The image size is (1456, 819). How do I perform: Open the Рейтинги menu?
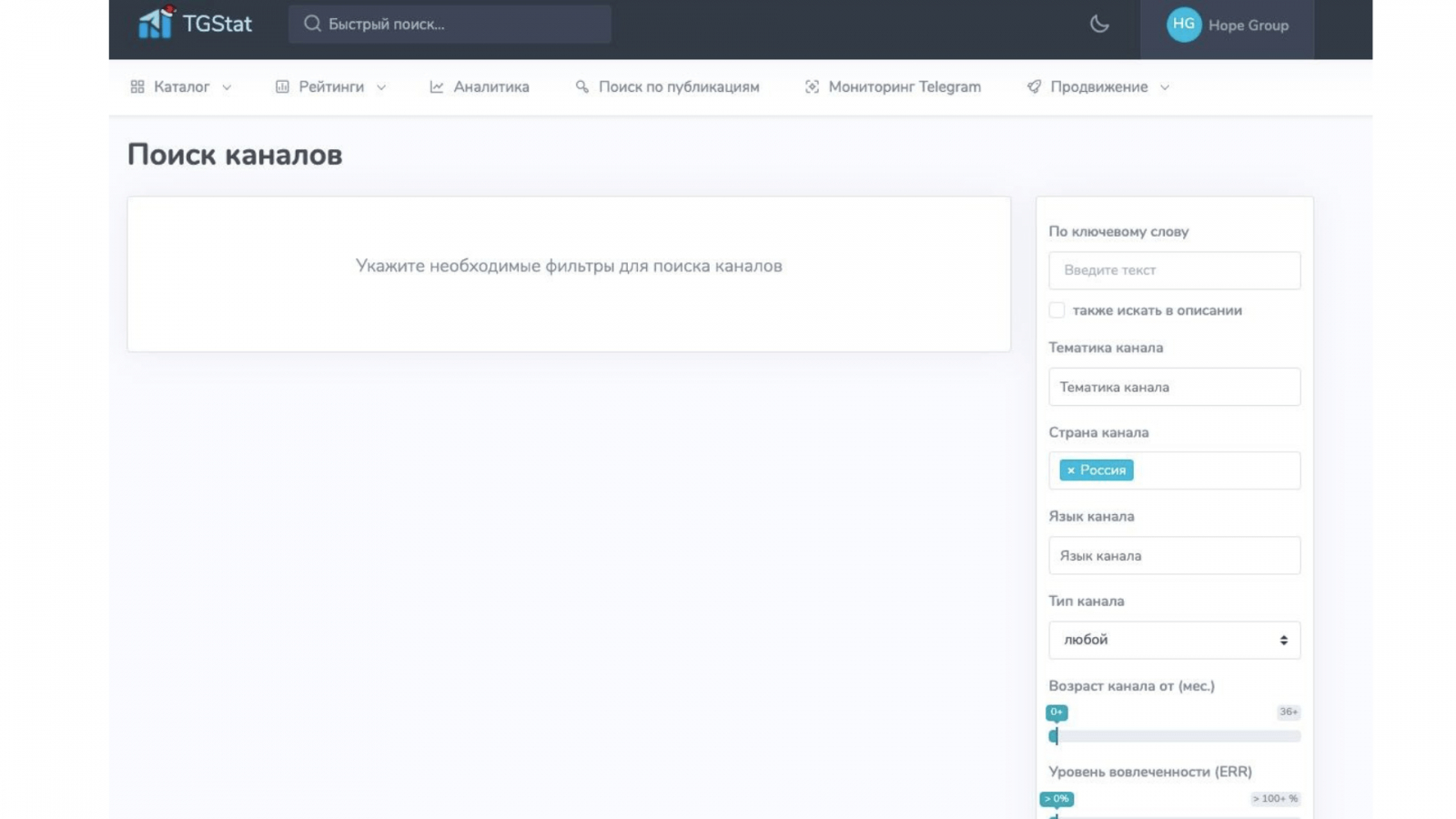click(x=331, y=86)
